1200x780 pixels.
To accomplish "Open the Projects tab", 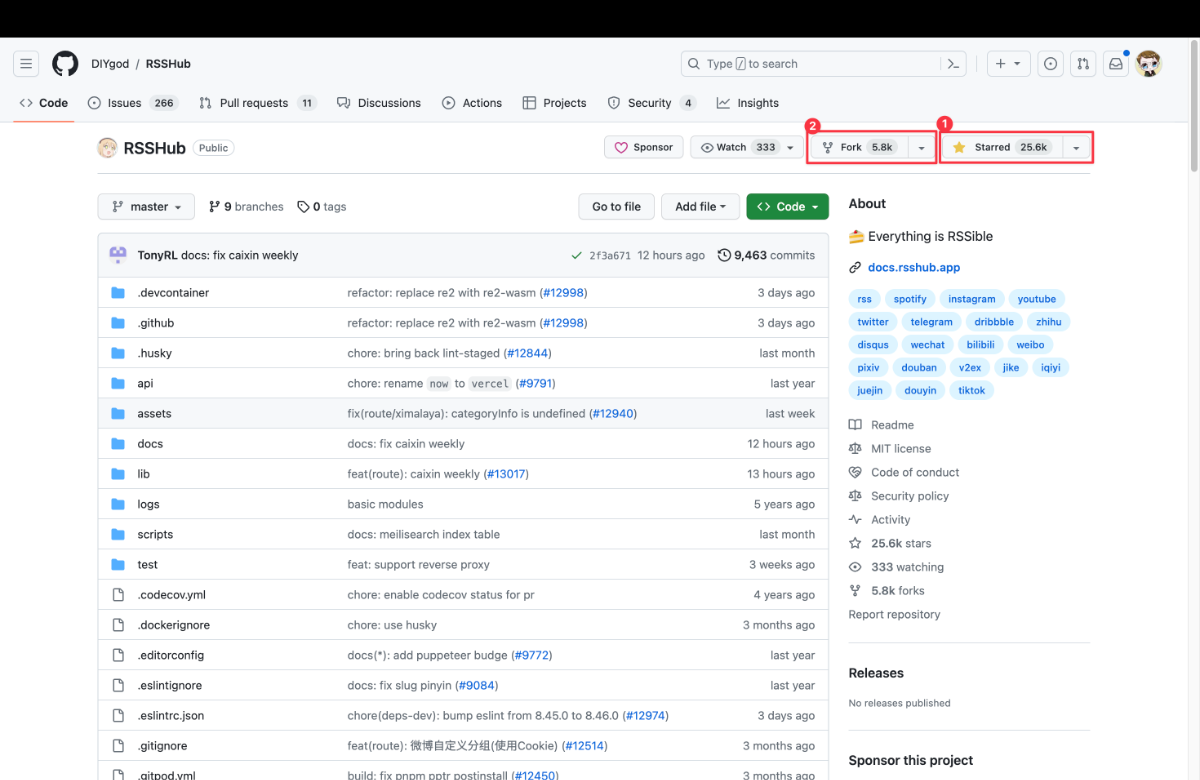I will point(554,103).
